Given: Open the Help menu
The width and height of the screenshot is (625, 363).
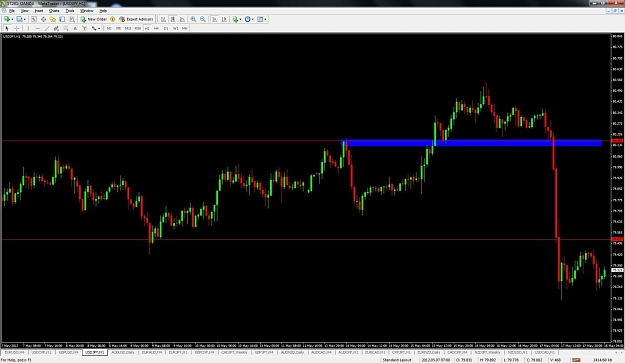Looking at the screenshot, I should pyautogui.click(x=103, y=11).
